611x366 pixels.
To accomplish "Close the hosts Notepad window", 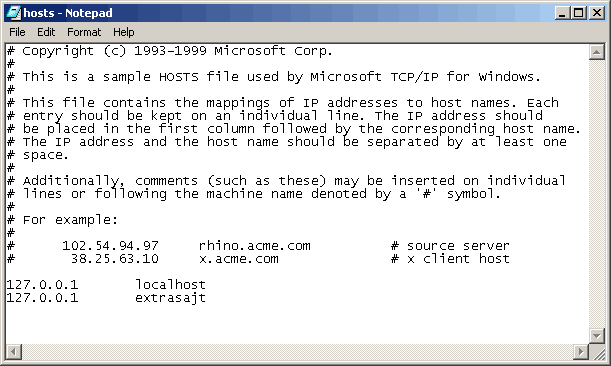I will 597,13.
